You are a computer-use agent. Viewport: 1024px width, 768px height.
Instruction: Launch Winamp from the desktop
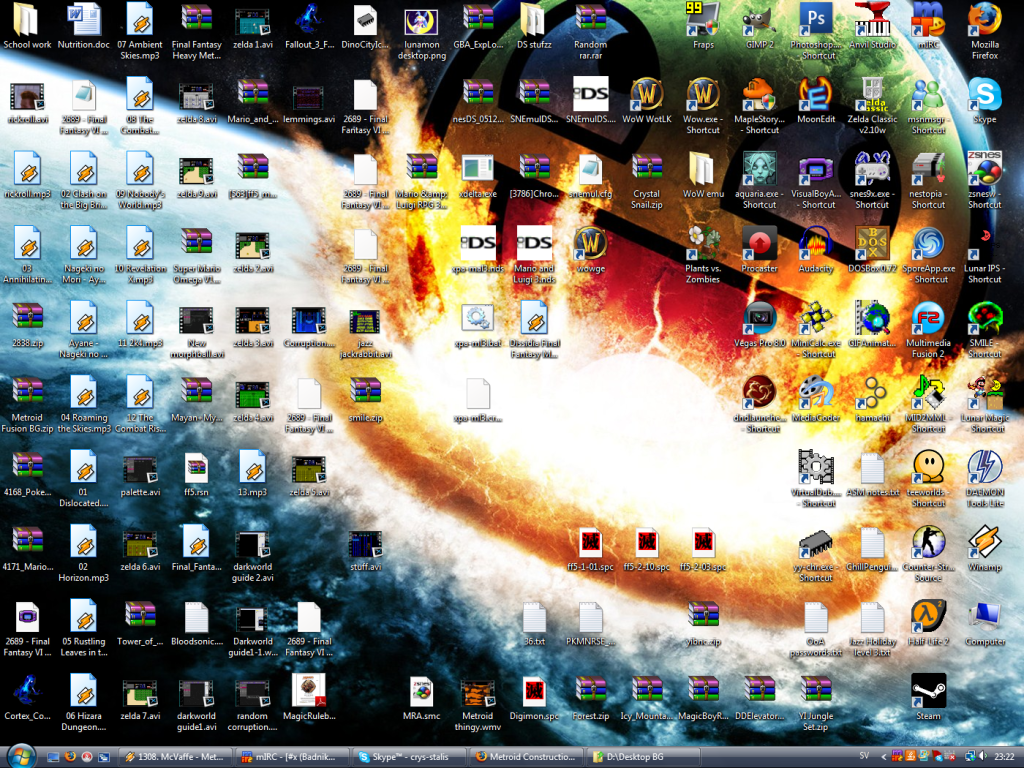(984, 544)
